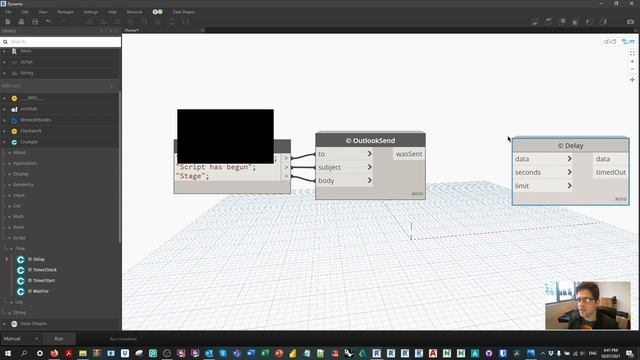Zoom out on the canvas

(x=632, y=69)
